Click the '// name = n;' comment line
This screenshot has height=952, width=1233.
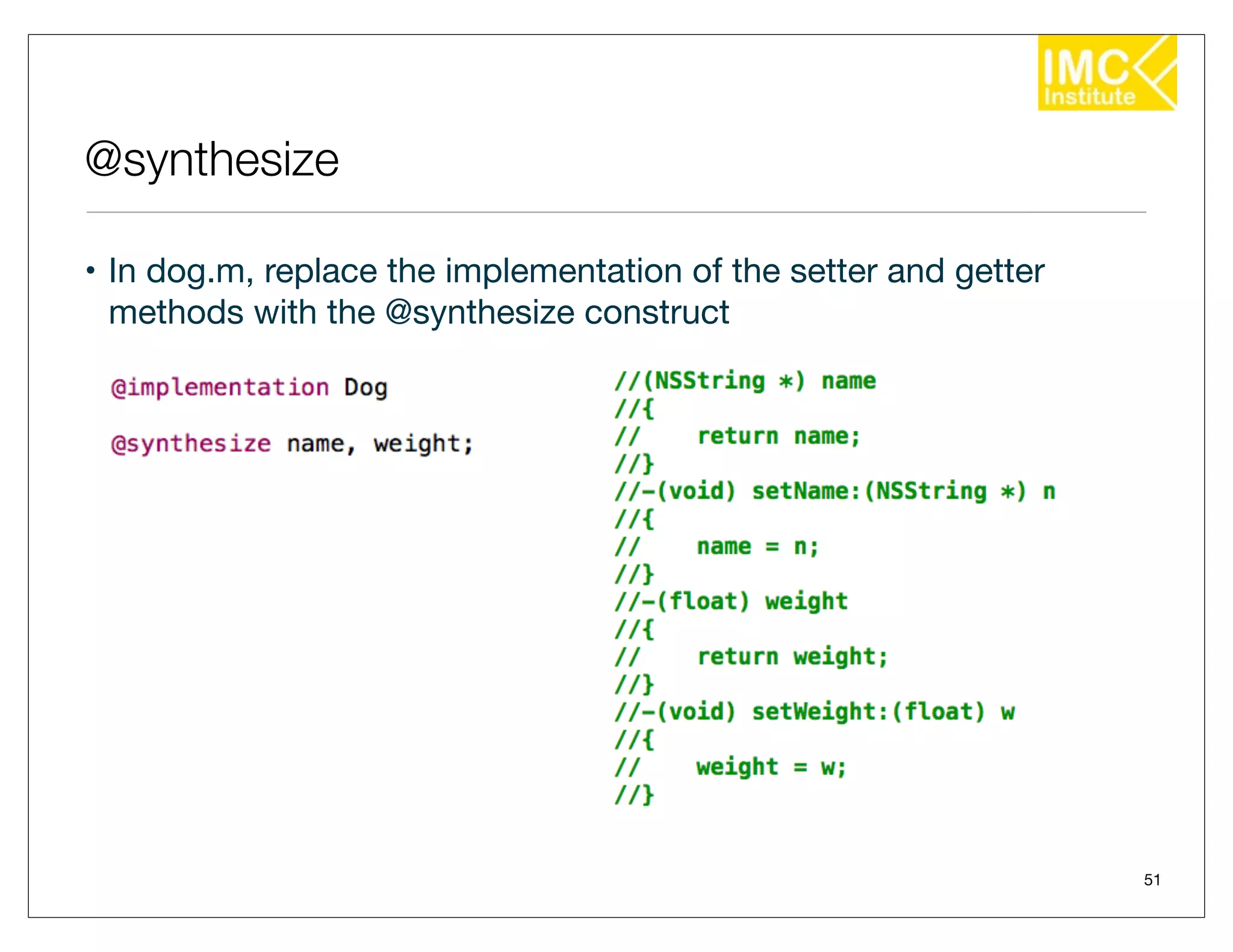pyautogui.click(x=716, y=546)
